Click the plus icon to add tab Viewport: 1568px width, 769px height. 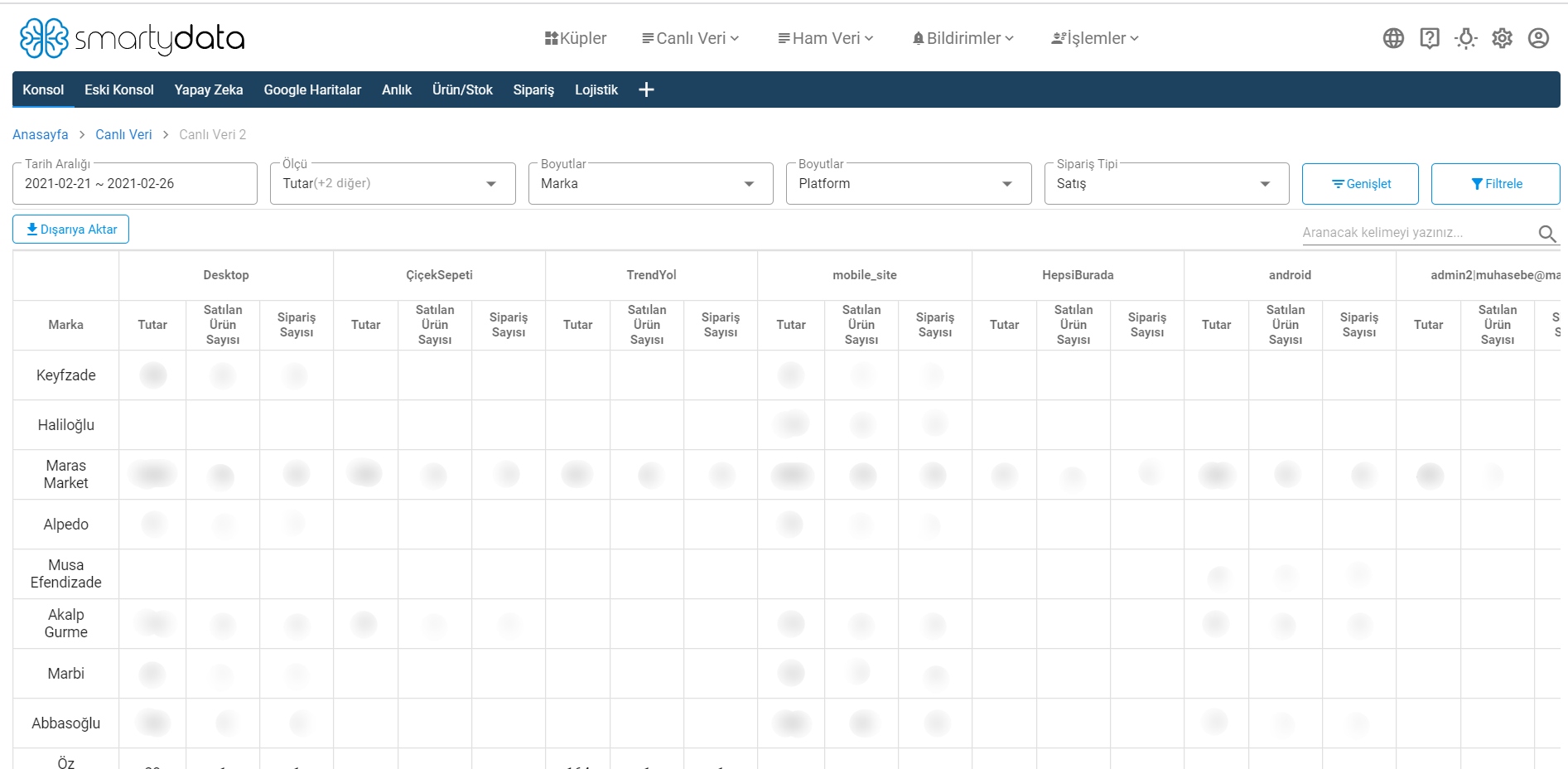647,89
